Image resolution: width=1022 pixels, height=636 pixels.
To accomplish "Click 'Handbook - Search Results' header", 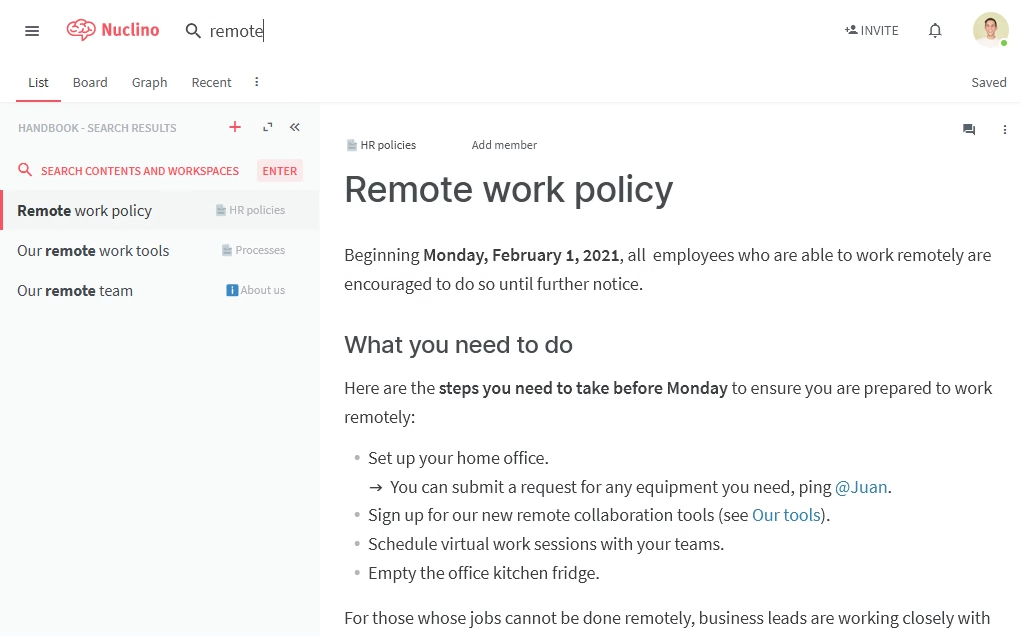I will (97, 128).
